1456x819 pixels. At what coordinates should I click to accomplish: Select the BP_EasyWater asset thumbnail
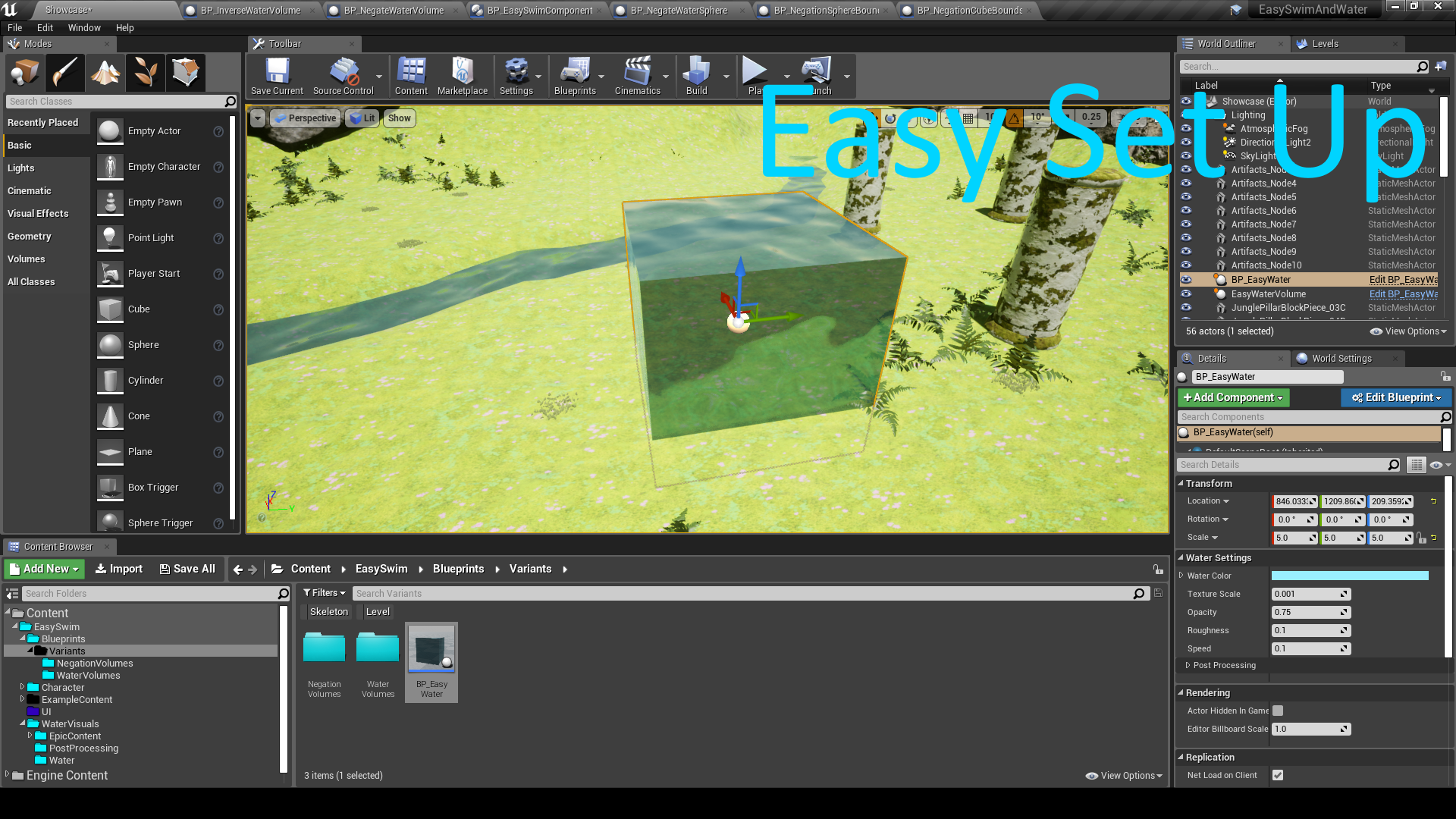click(431, 650)
